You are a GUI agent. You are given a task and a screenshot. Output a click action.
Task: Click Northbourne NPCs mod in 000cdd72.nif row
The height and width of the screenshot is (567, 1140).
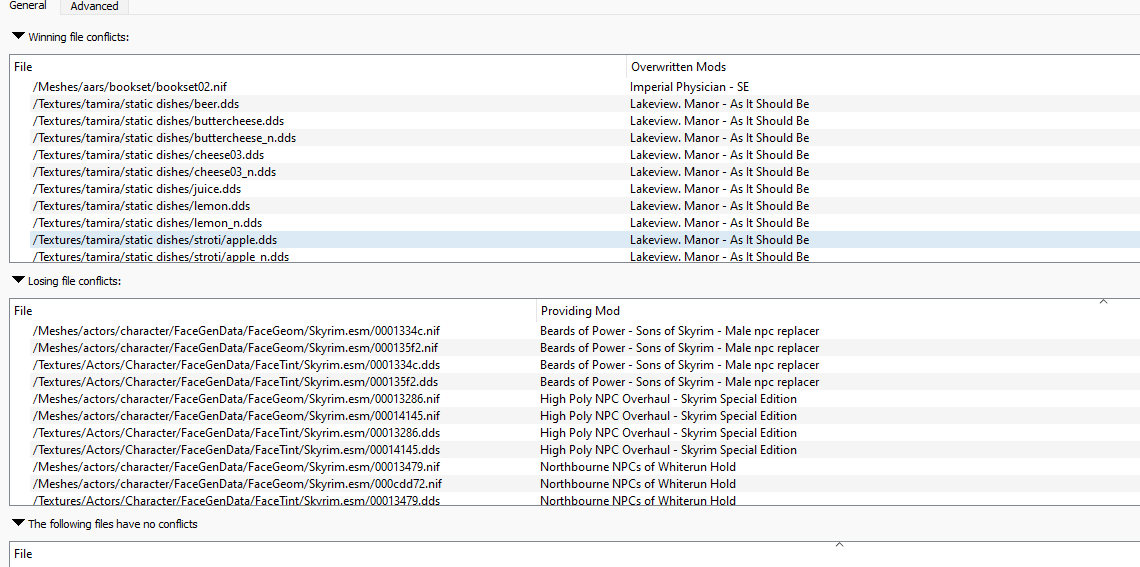pyautogui.click(x=638, y=484)
